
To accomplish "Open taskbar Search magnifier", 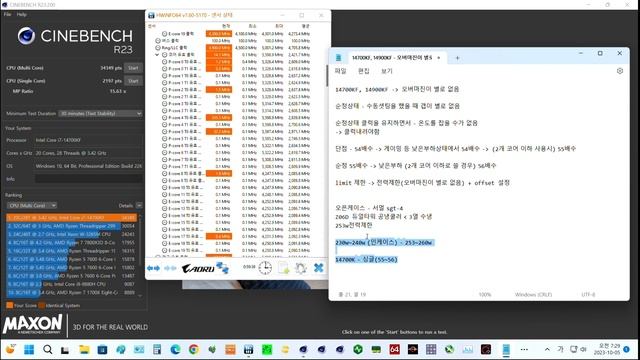I will click(x=47, y=350).
